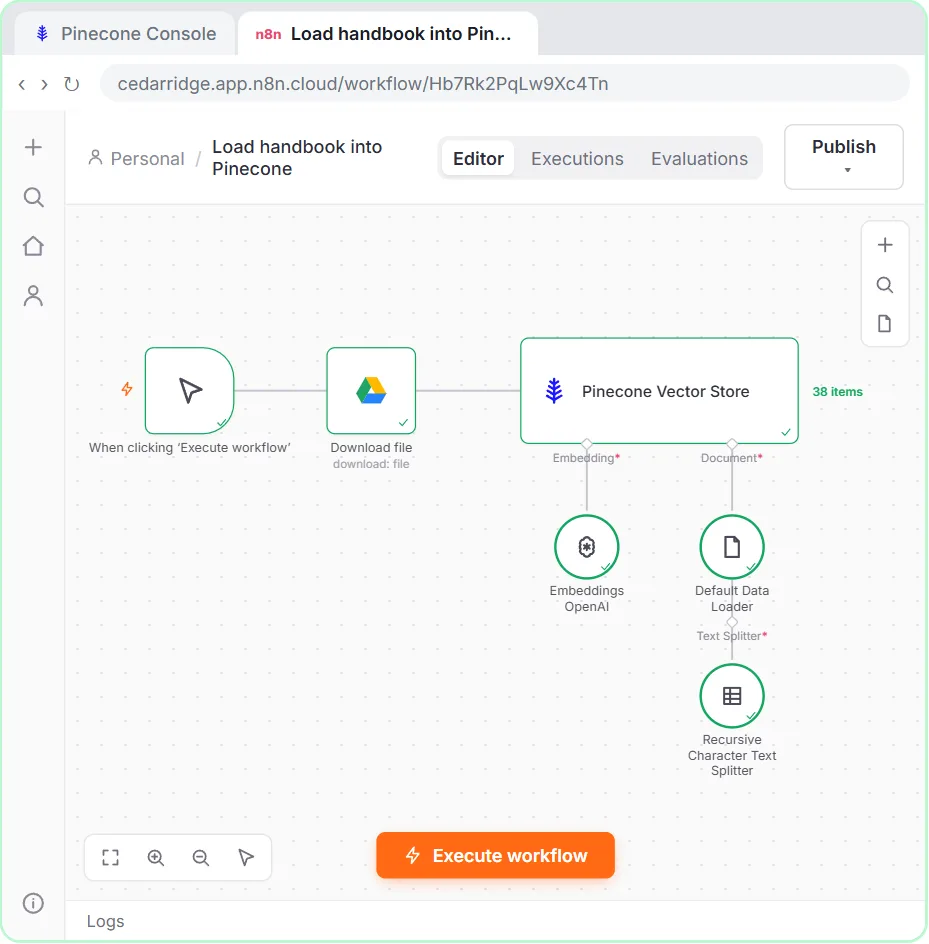The width and height of the screenshot is (929, 944).
Task: Click the Embedding connector diamond
Action: tap(586, 444)
